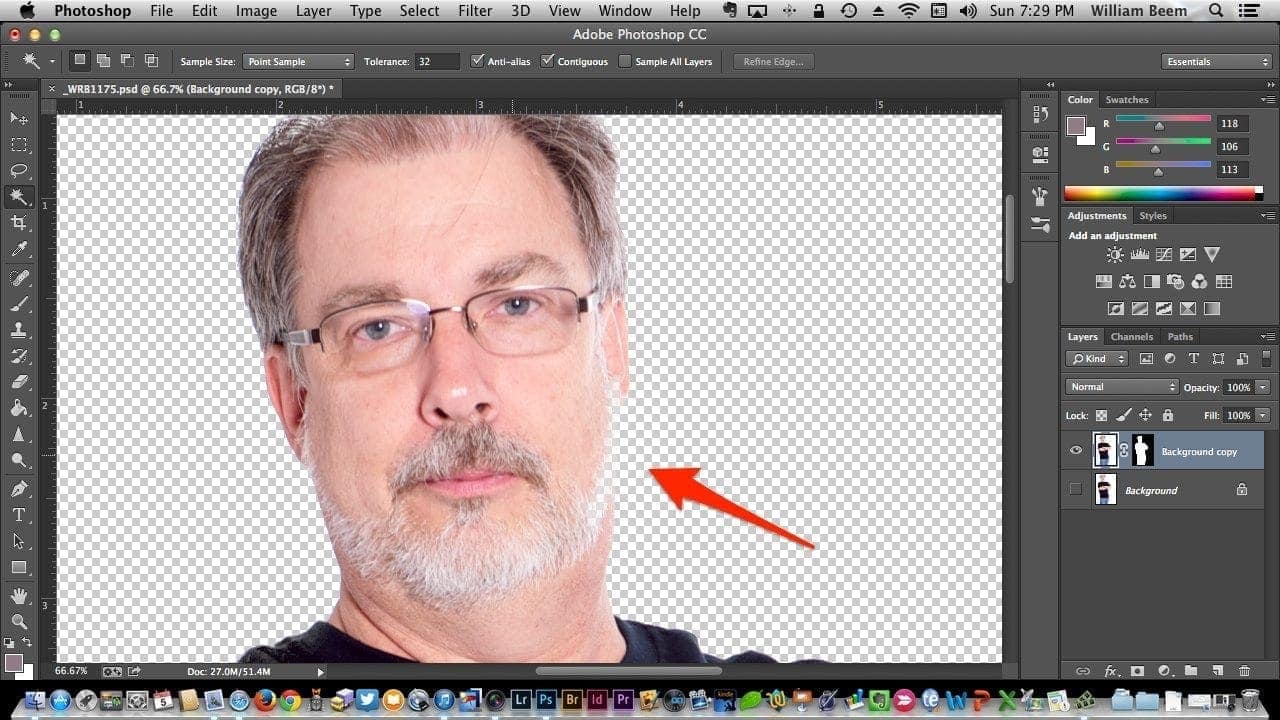The width and height of the screenshot is (1280, 720).
Task: Click the Wi-Fi icon in menu bar
Action: 909,11
